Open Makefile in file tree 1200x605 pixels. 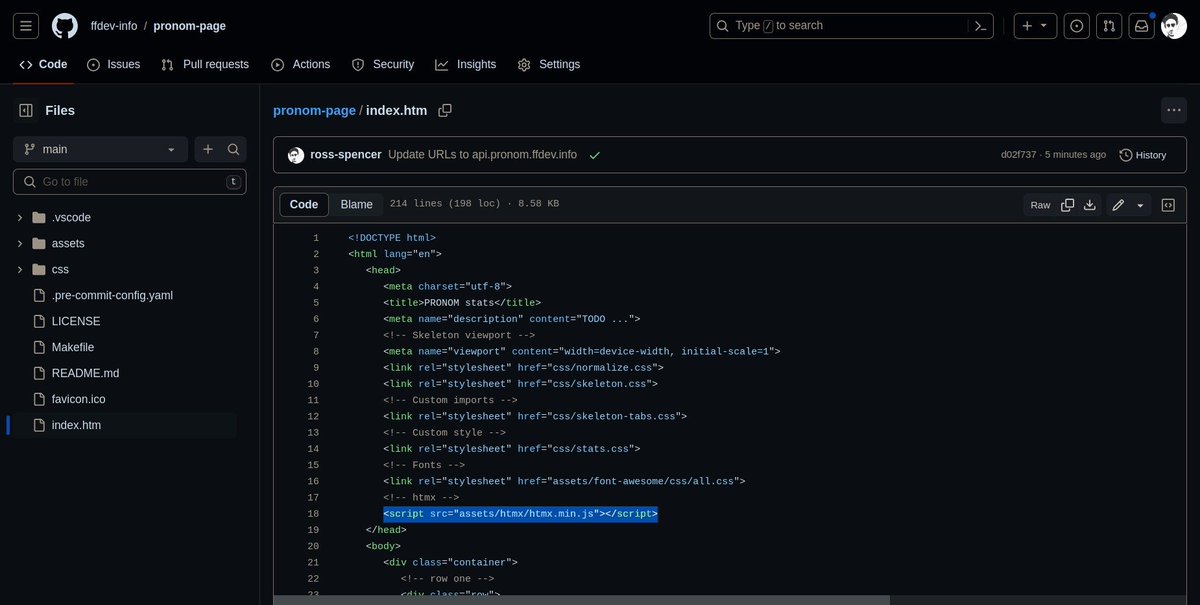[x=73, y=347]
